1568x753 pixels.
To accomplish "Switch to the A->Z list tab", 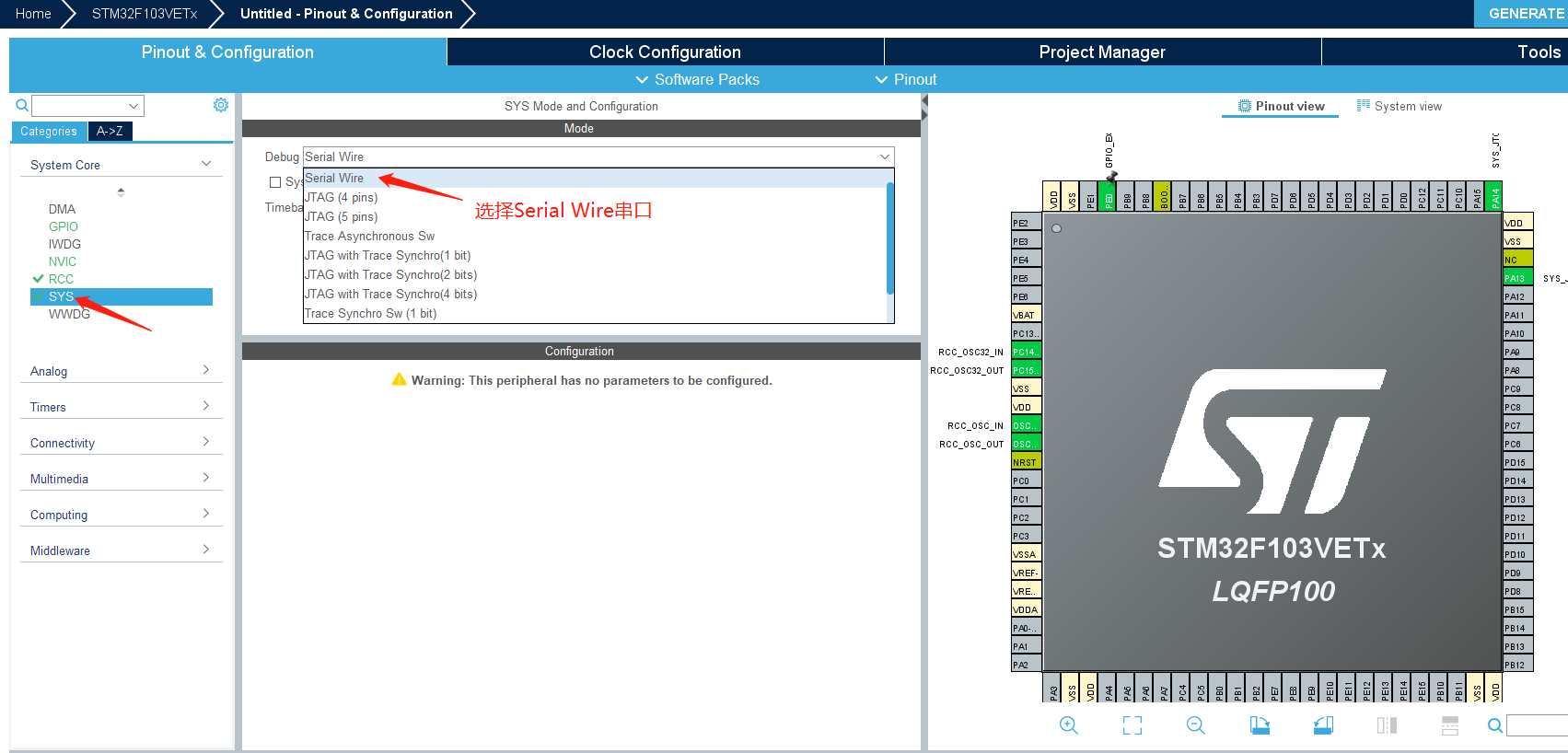I will click(x=110, y=131).
